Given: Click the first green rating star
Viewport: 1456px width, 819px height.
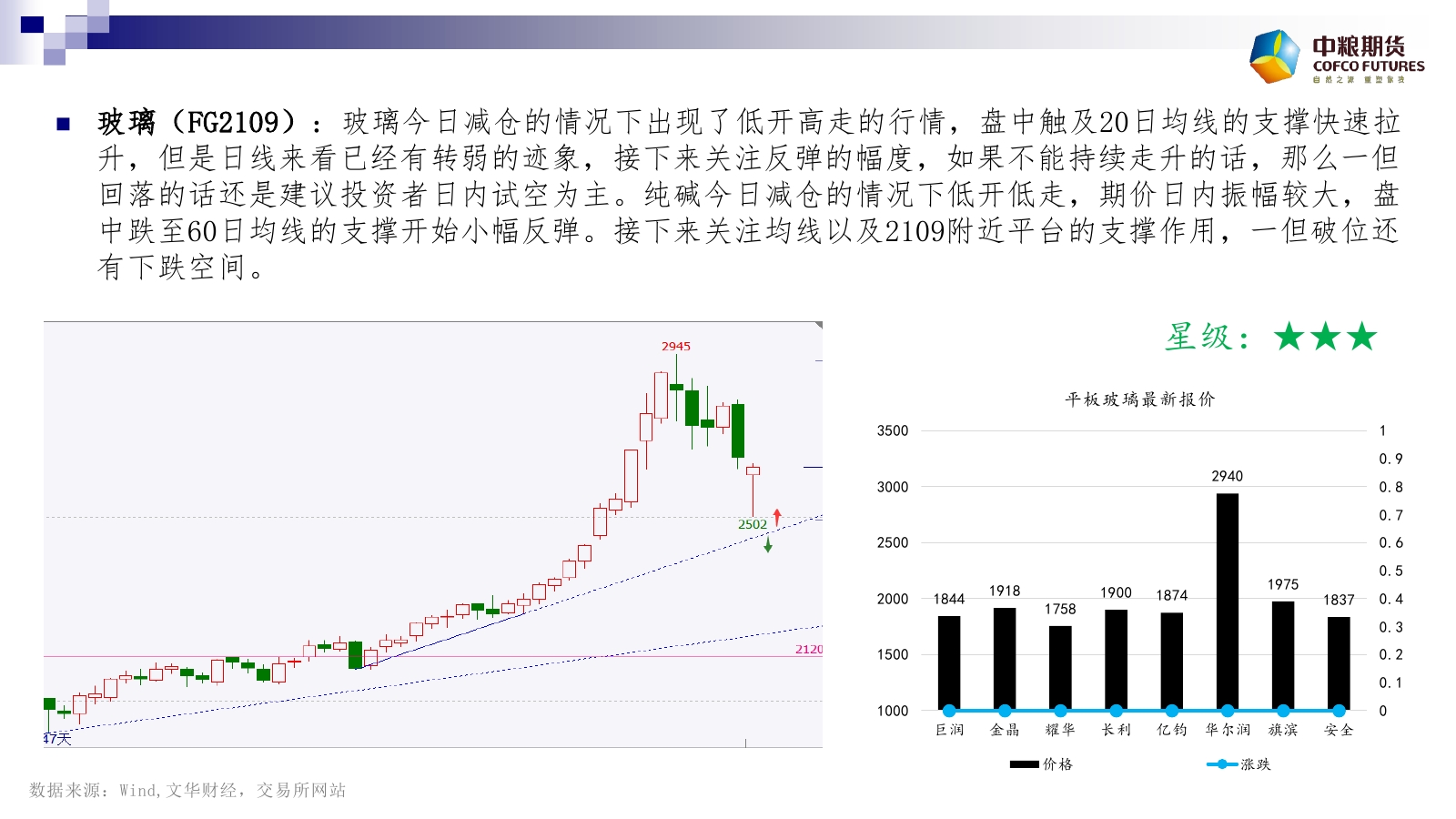Looking at the screenshot, I should tap(1289, 337).
